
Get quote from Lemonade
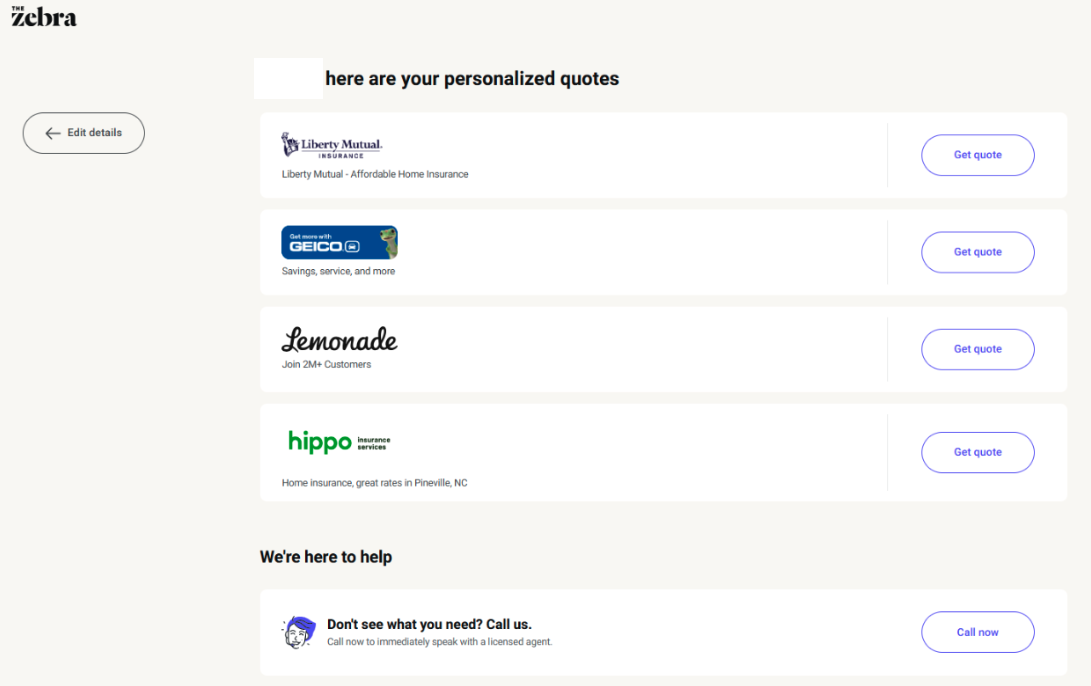(977, 349)
